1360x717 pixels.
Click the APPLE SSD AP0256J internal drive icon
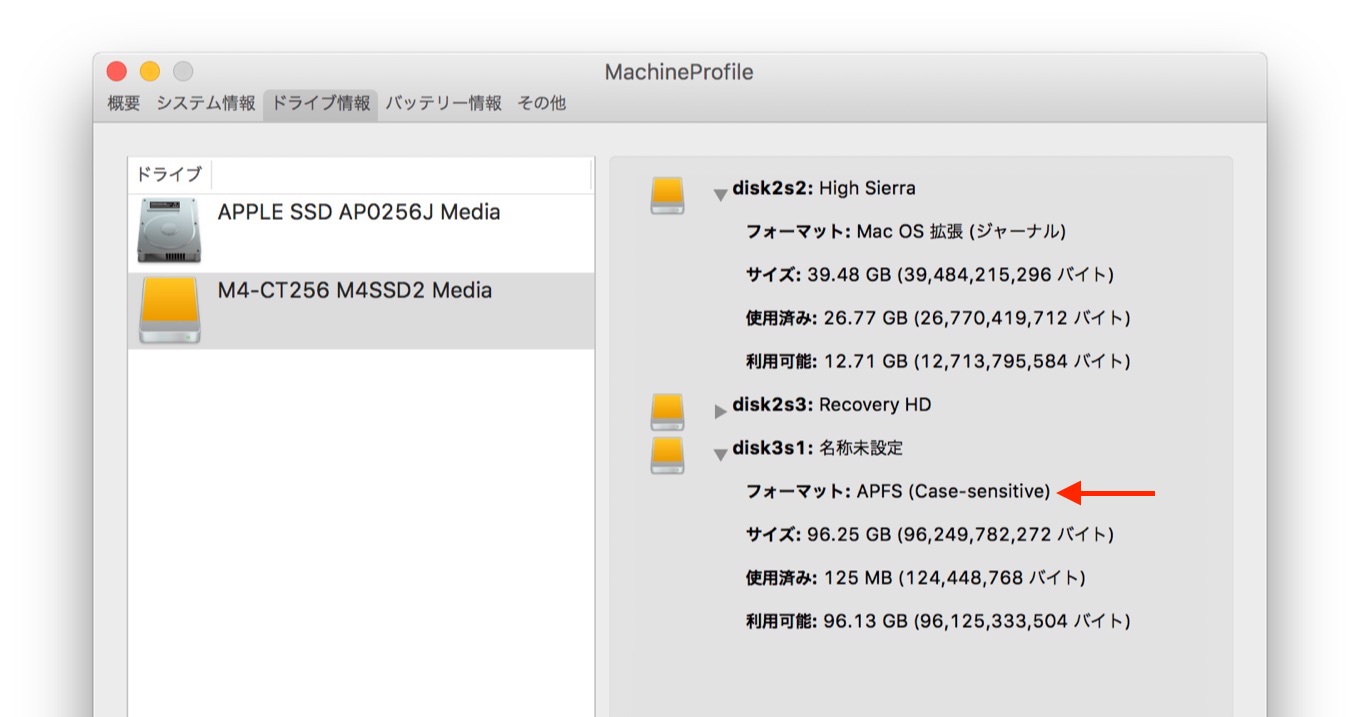pos(169,231)
